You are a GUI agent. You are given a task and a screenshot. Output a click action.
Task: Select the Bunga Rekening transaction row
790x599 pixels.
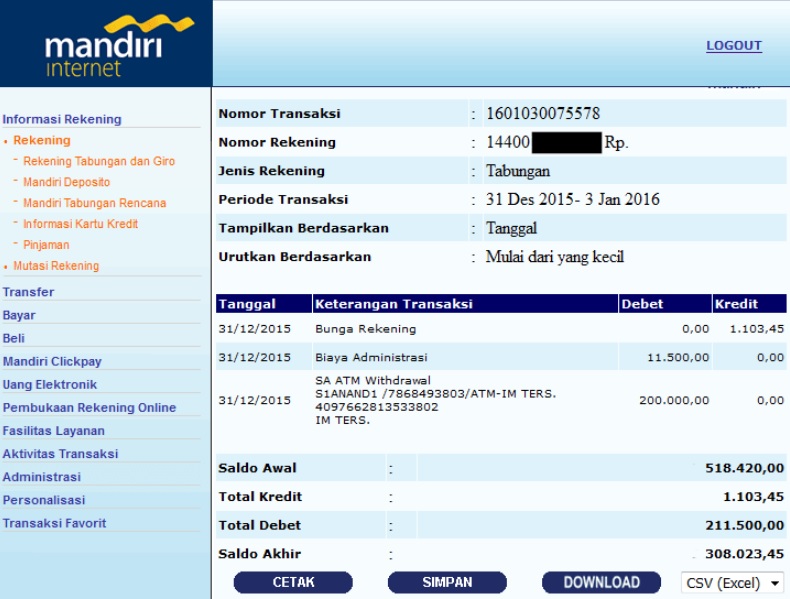point(501,329)
